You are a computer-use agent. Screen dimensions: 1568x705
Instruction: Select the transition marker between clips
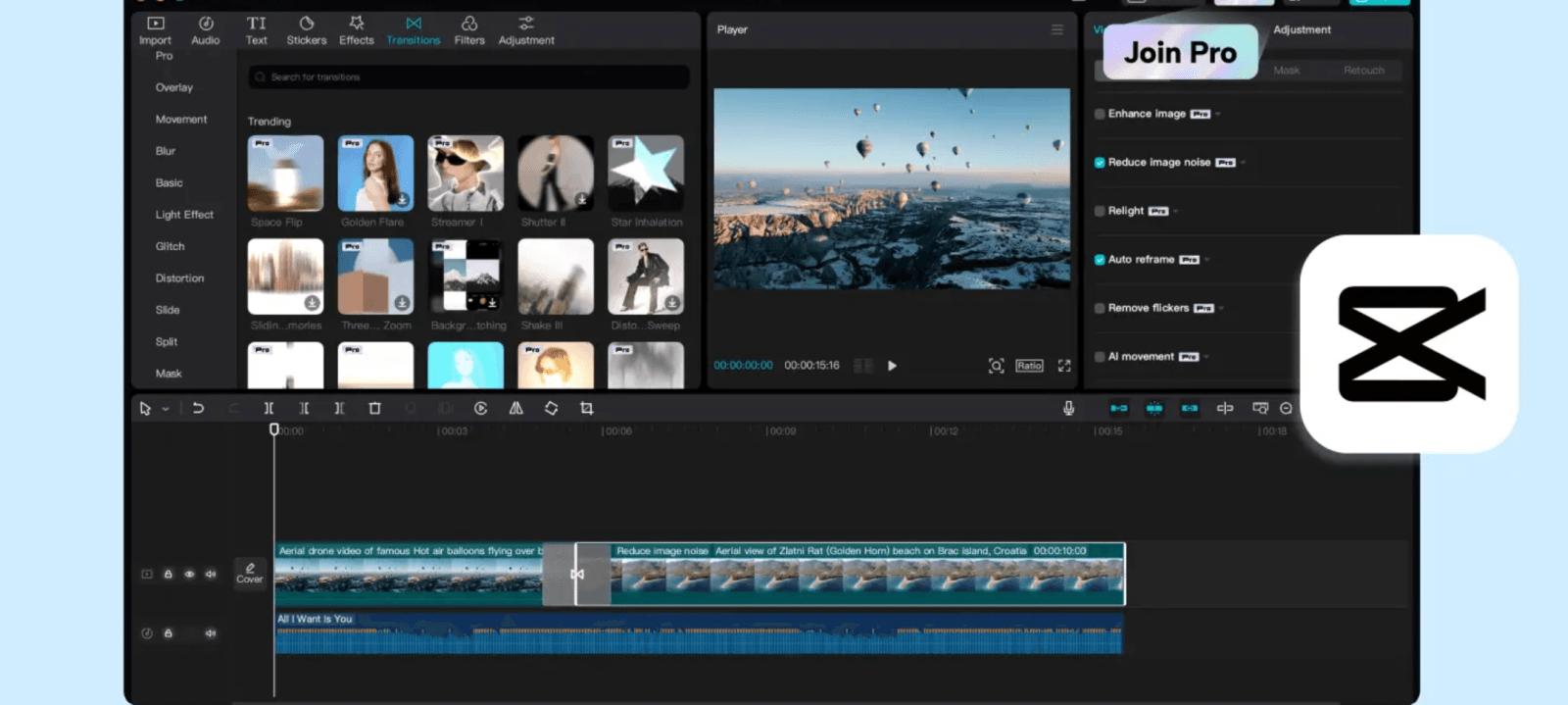[x=577, y=574]
